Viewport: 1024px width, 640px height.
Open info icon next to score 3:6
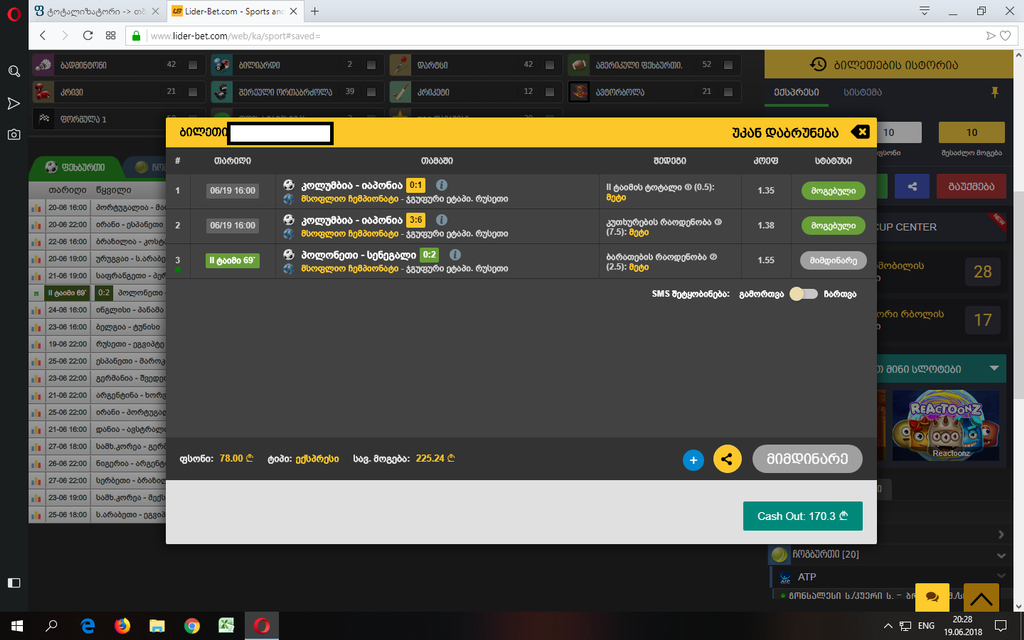click(x=441, y=219)
